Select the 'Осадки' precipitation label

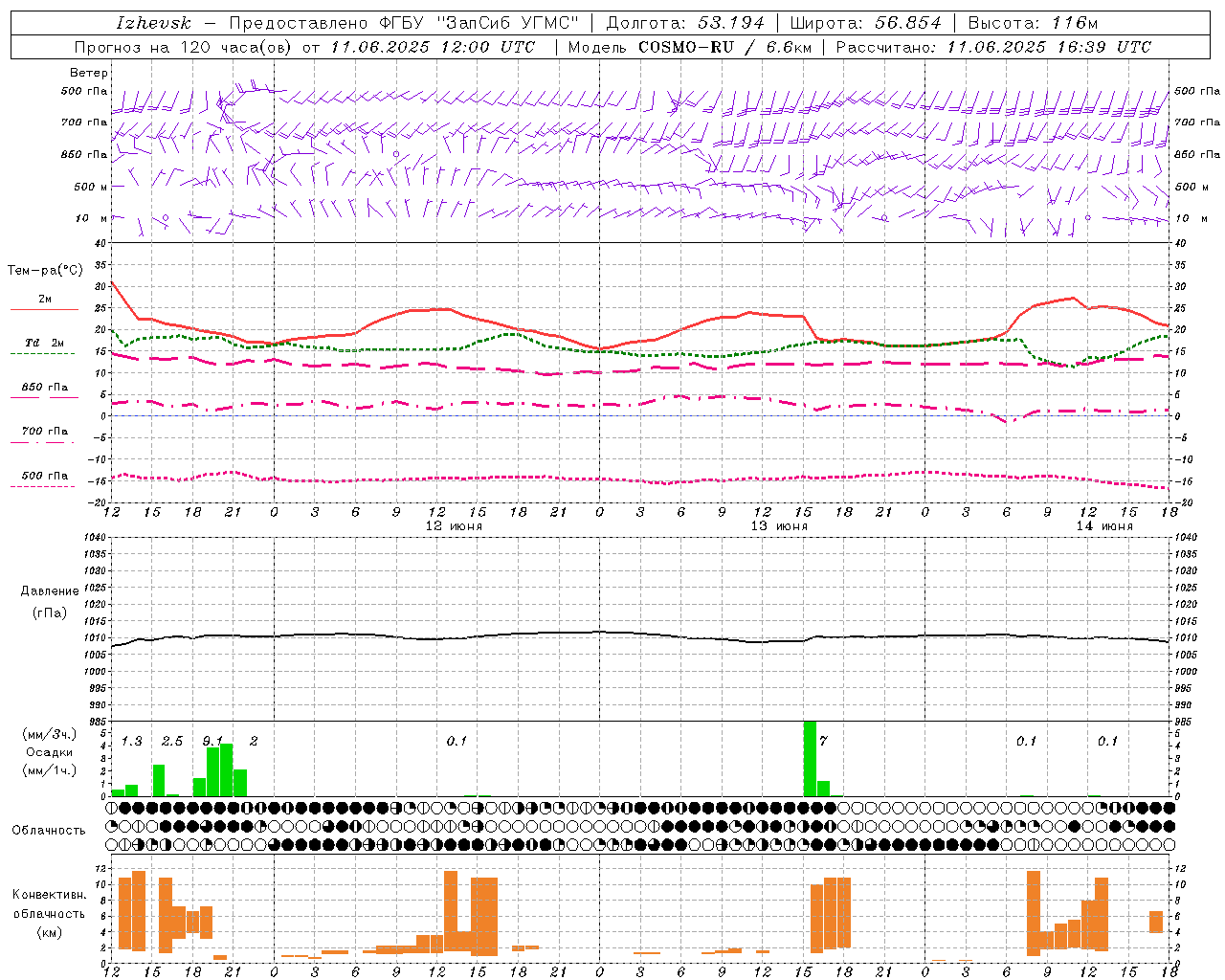click(x=49, y=752)
